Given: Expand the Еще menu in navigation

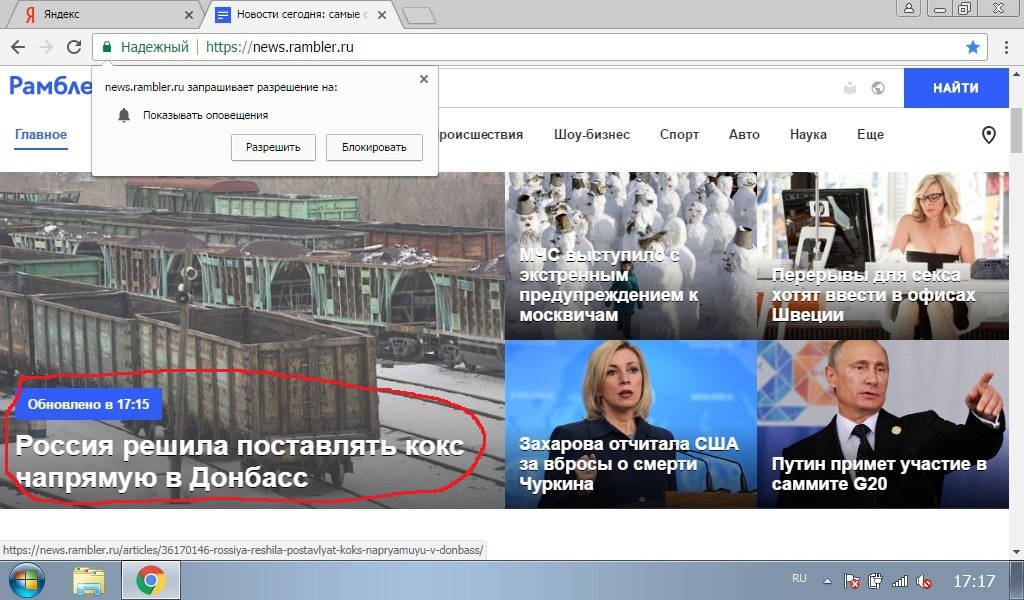Looking at the screenshot, I should coord(870,135).
